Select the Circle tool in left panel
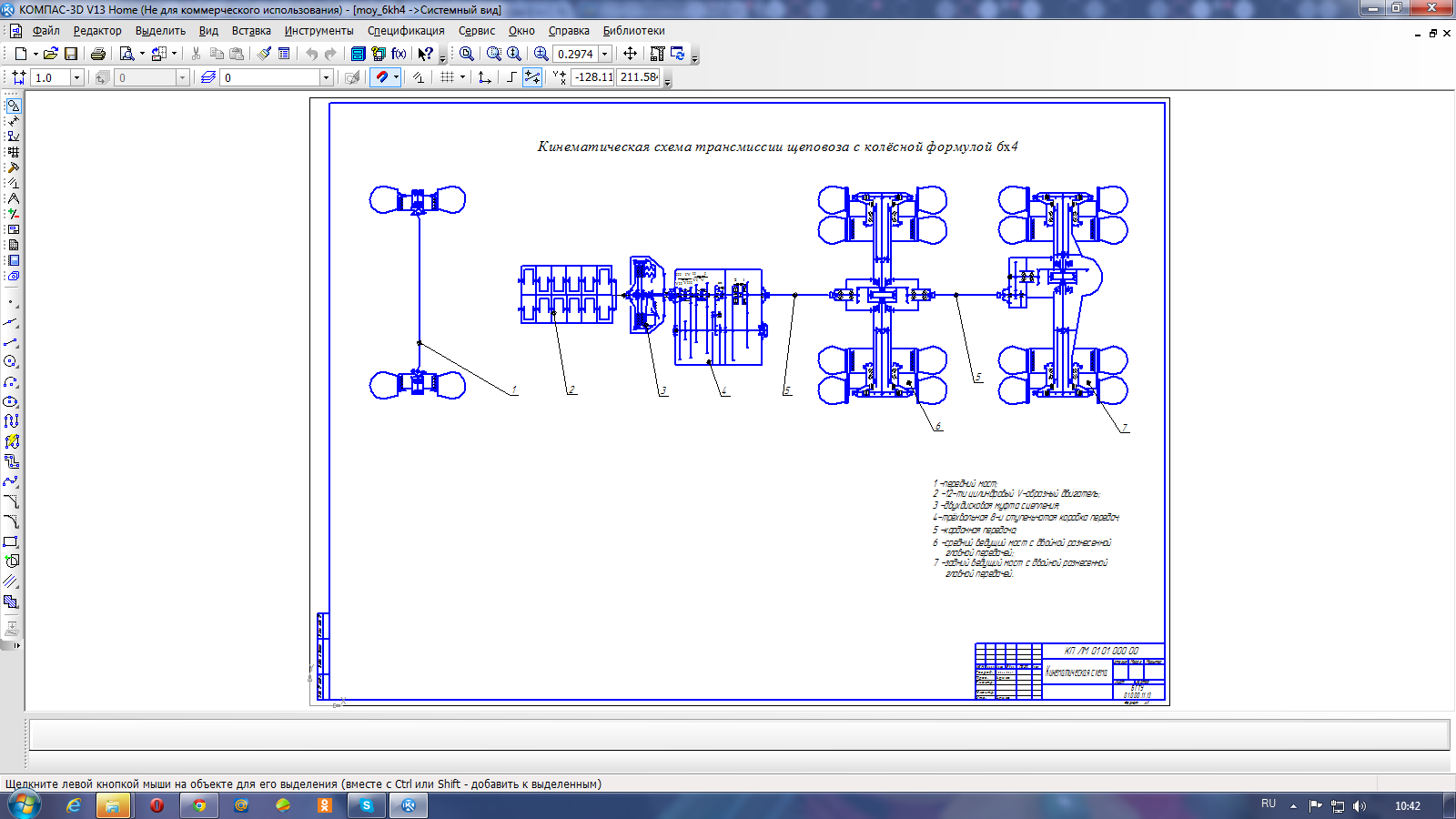1456x819 pixels. [11, 362]
